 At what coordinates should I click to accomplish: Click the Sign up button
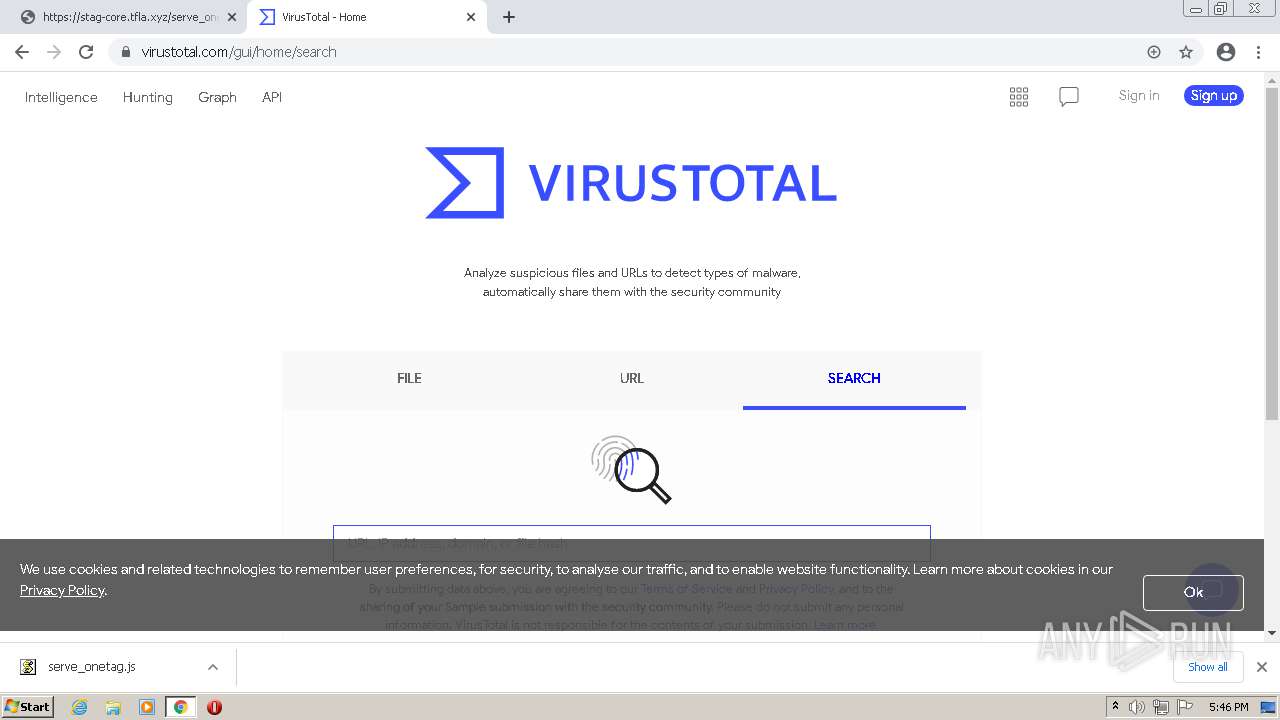pos(1214,95)
